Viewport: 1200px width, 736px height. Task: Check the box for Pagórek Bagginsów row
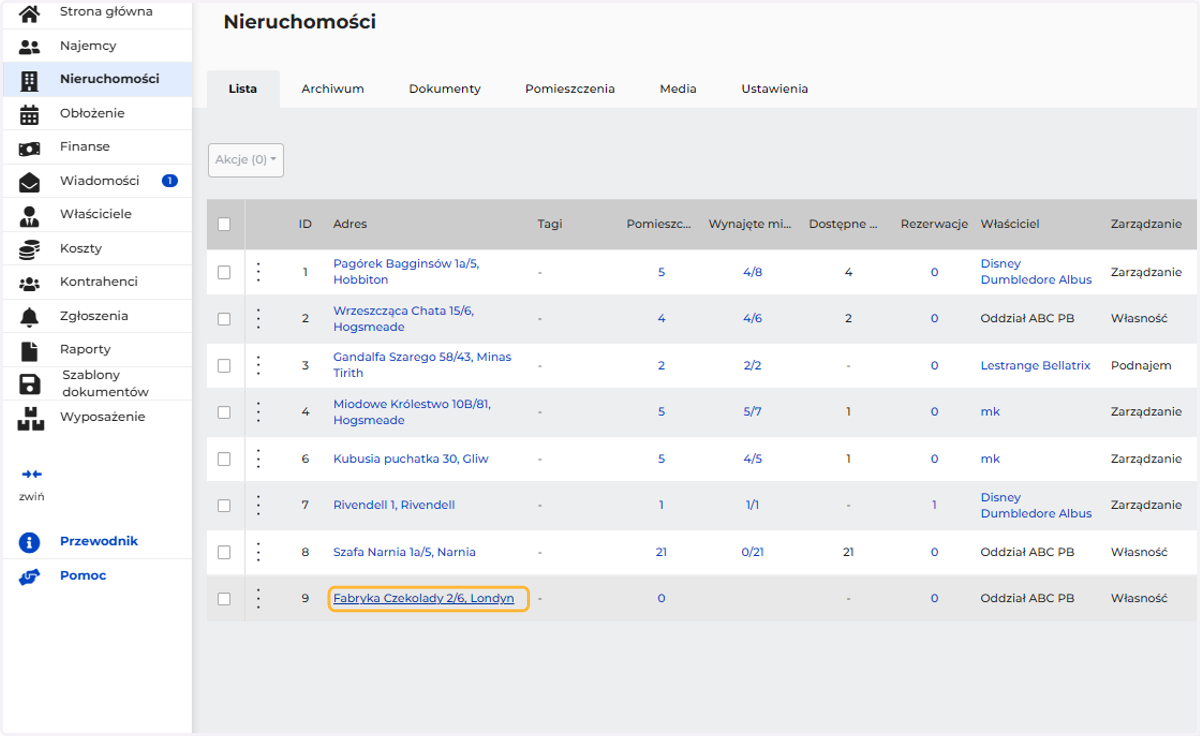click(x=224, y=272)
